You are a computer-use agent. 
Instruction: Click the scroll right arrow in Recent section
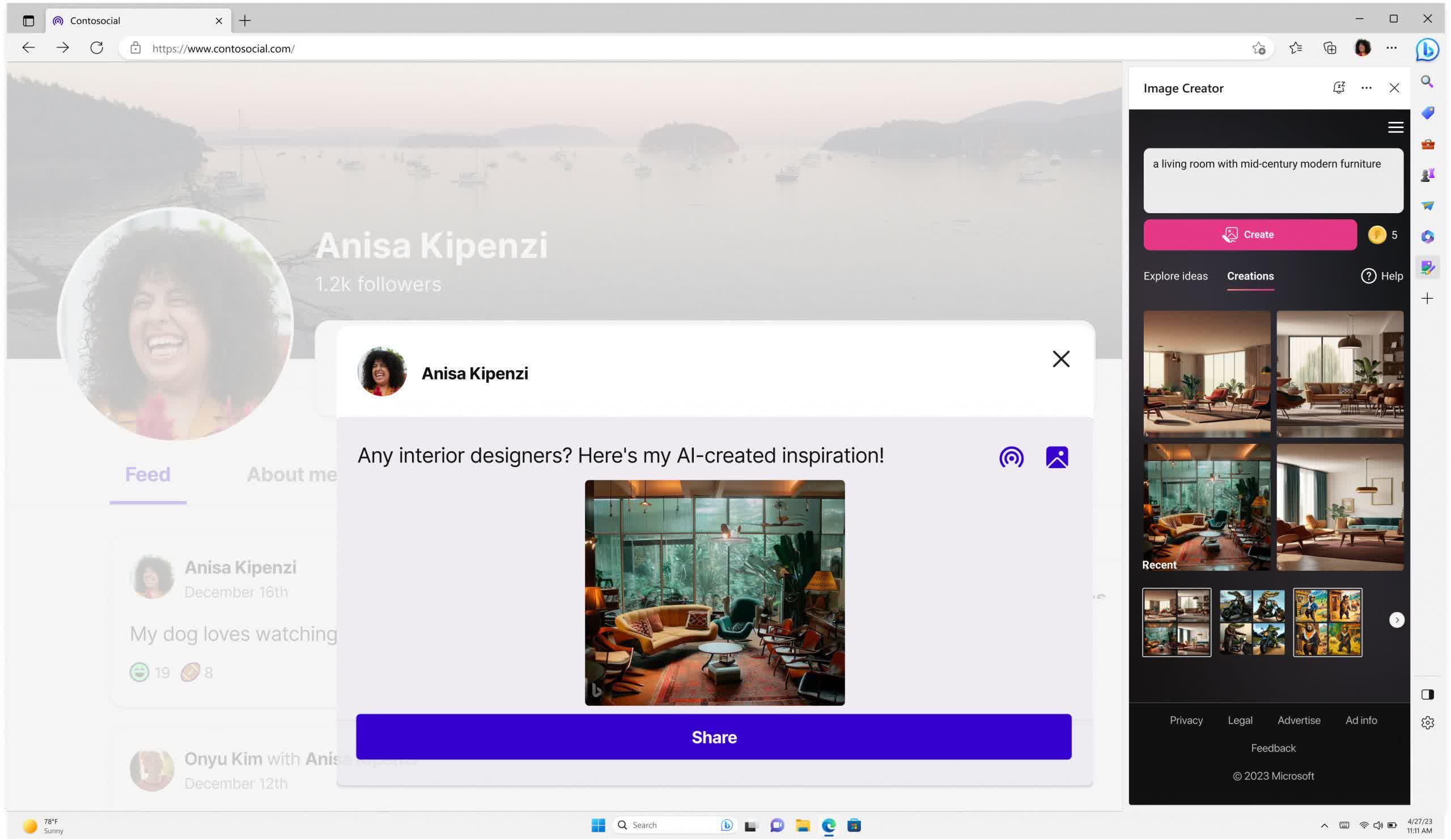click(x=1396, y=620)
